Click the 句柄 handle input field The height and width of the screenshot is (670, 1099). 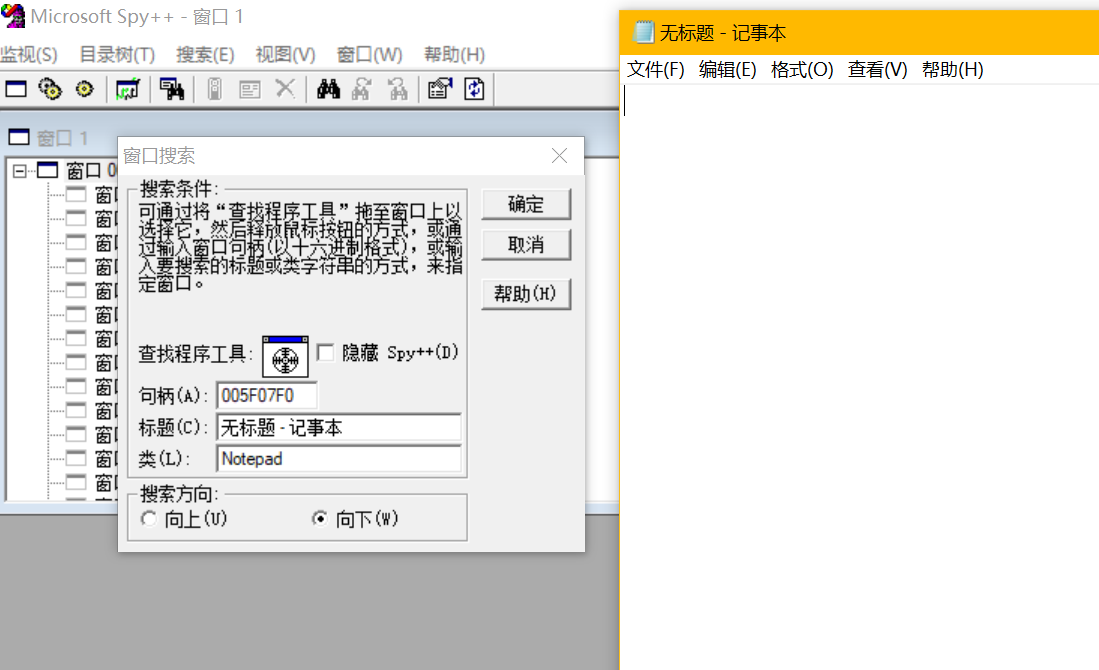[266, 395]
